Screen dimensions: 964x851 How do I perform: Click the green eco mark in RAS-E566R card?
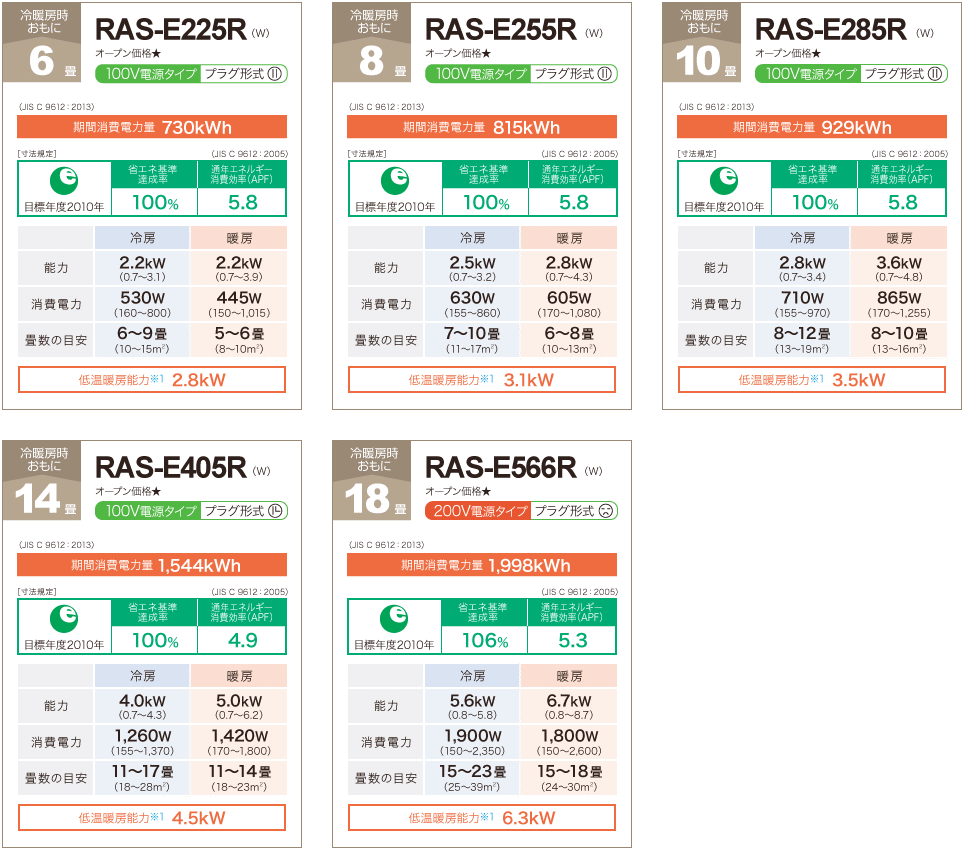394,618
